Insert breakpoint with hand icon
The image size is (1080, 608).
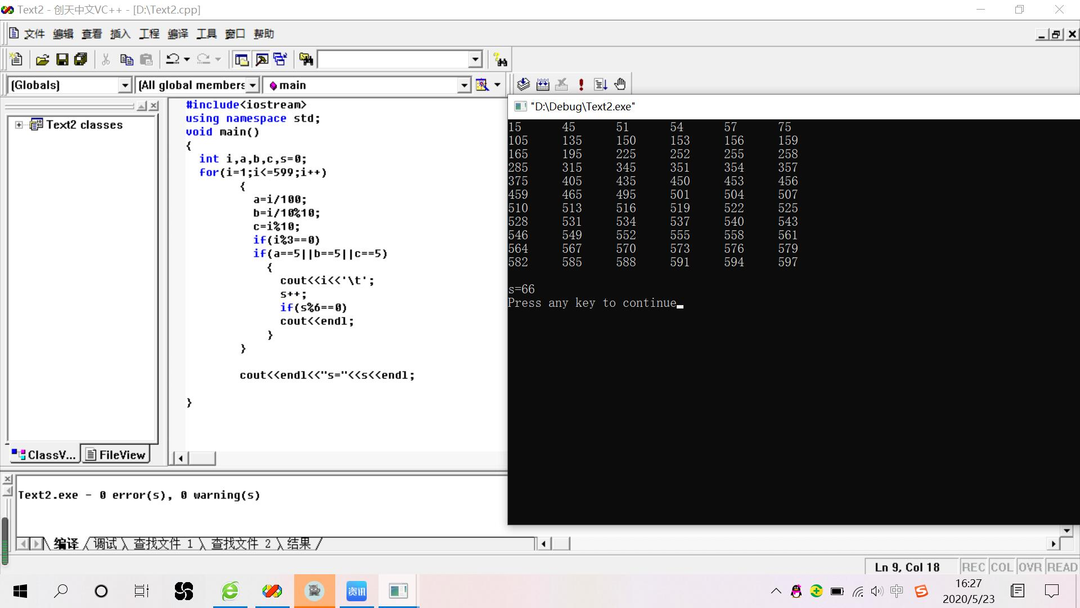coord(620,85)
